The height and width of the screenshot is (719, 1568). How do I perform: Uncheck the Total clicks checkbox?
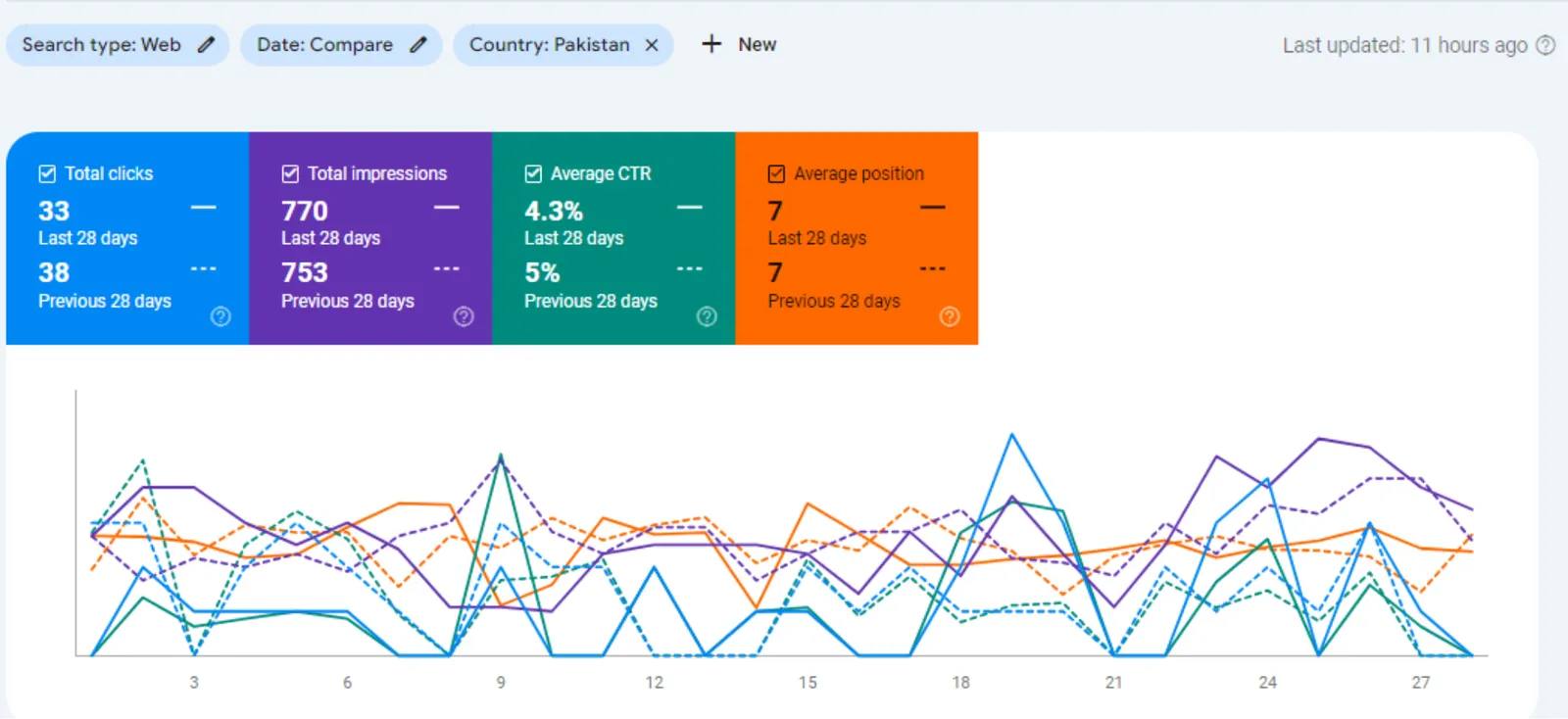[47, 173]
